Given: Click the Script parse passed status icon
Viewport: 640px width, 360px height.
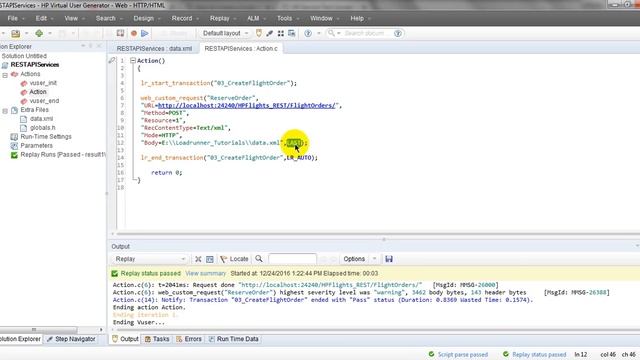Looking at the screenshot, I should coord(431,354).
